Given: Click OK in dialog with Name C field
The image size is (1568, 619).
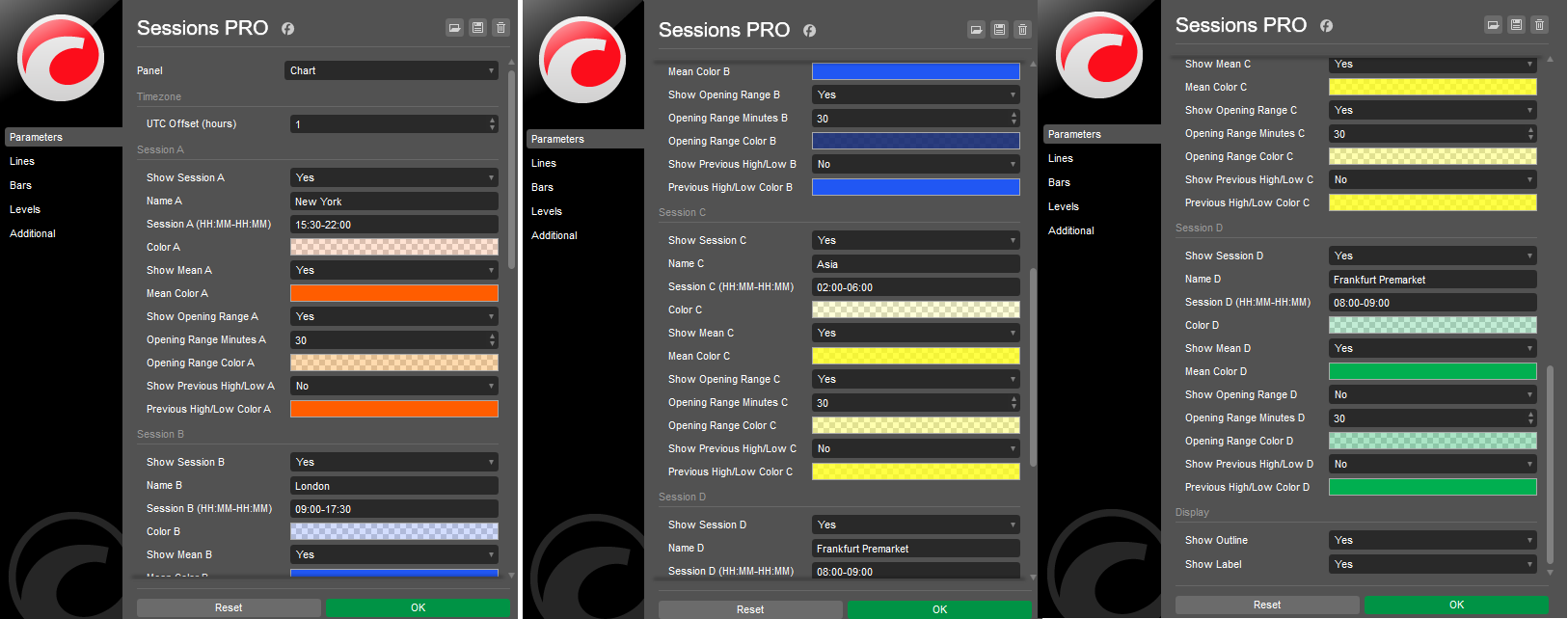Looking at the screenshot, I should tap(939, 609).
